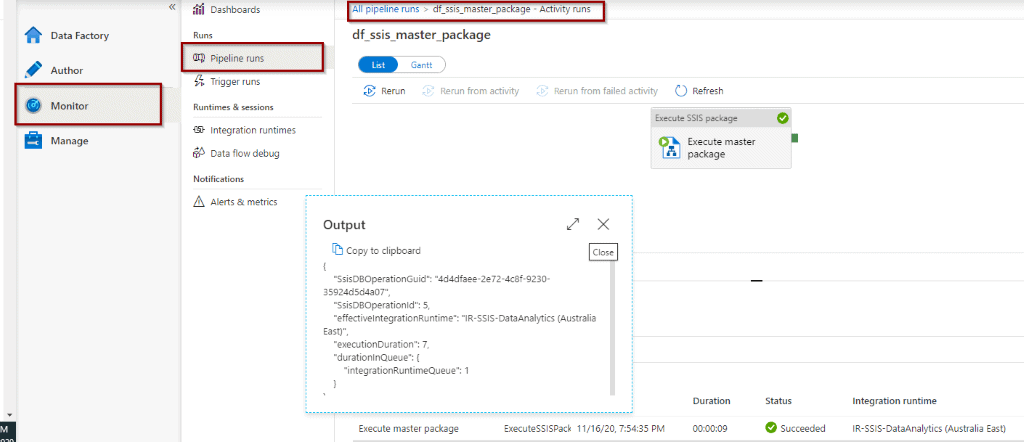Click the Succeeded status check icon
Viewport: 1024px width, 442px height.
point(771,428)
